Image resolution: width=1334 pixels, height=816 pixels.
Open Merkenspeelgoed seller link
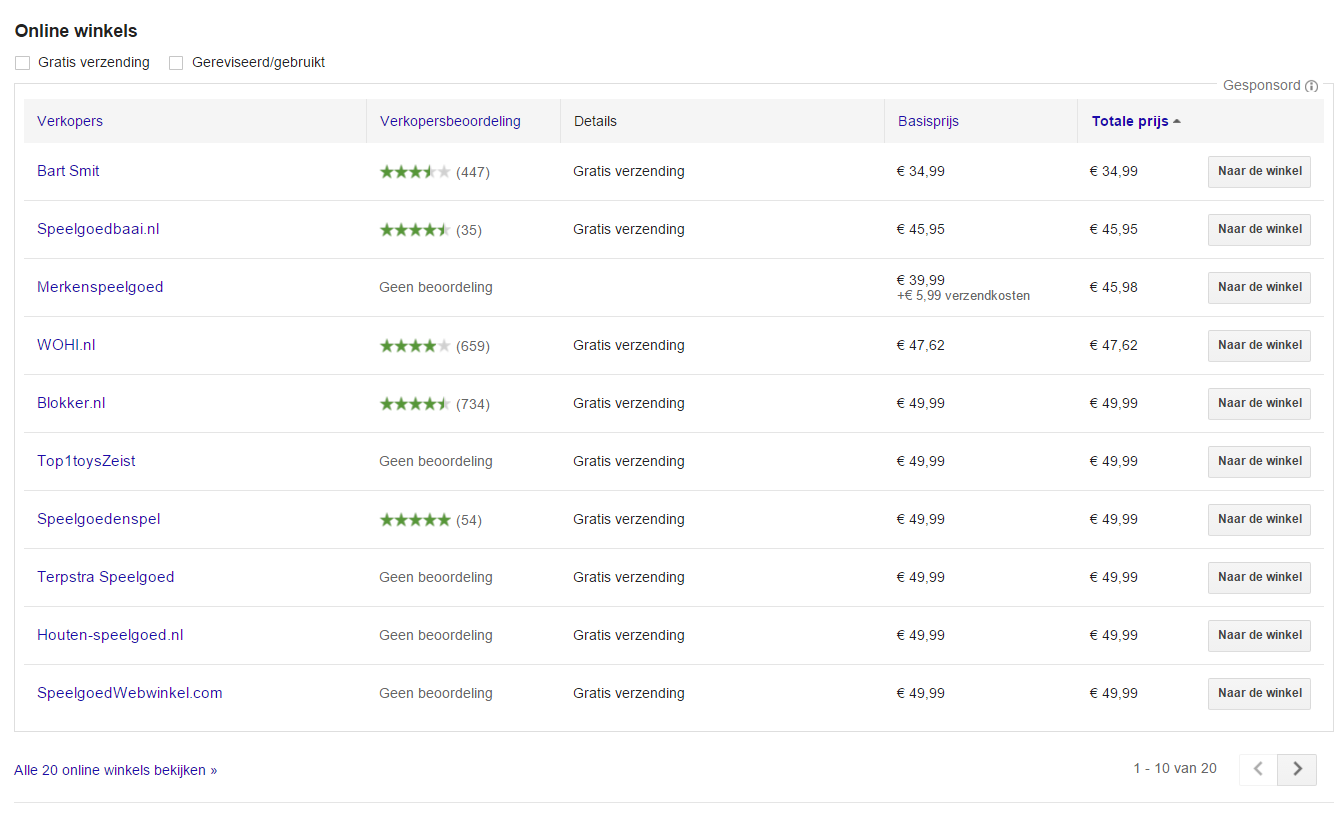pyautogui.click(x=100, y=287)
